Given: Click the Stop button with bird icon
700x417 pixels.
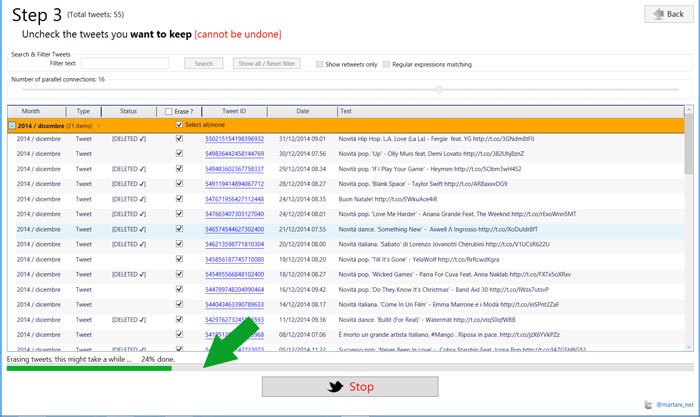Looking at the screenshot, I should click(350, 387).
